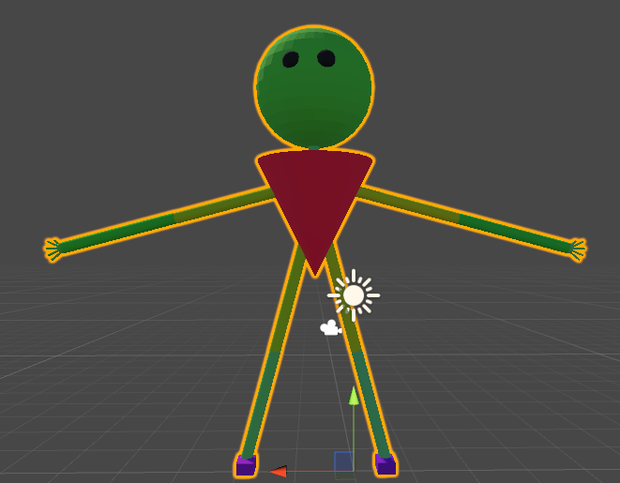Select the hand at the right arm's end
This screenshot has height=483, width=620.
(578, 250)
